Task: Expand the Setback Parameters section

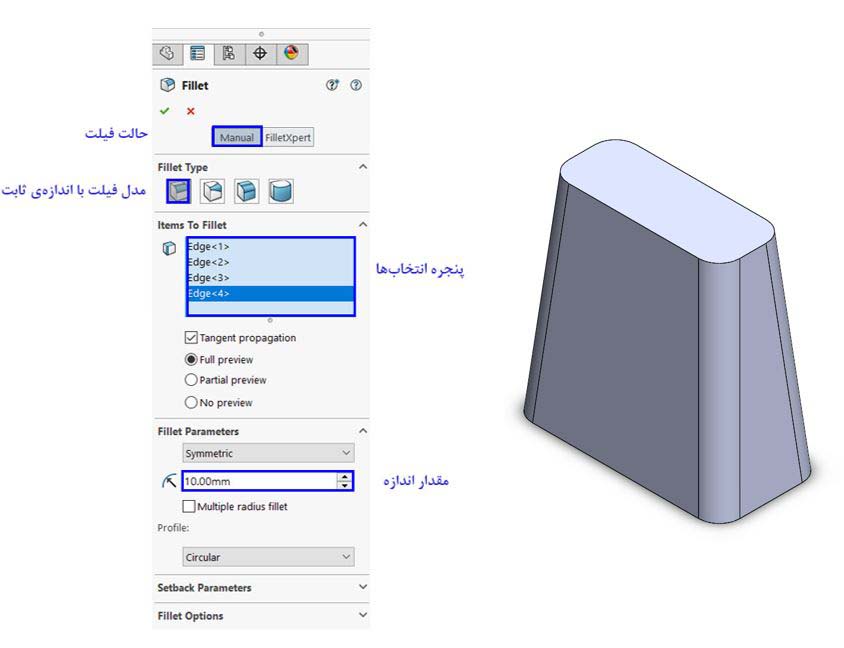Action: click(260, 588)
